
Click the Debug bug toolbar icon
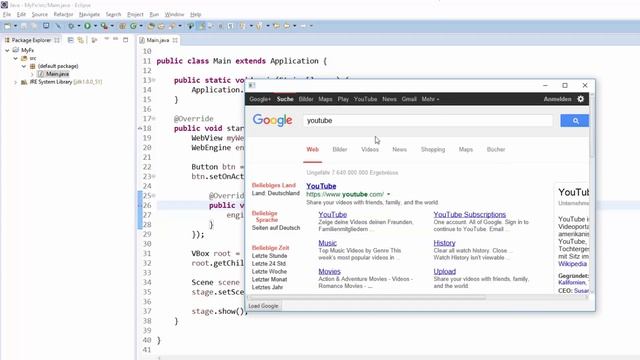pos(71,26)
